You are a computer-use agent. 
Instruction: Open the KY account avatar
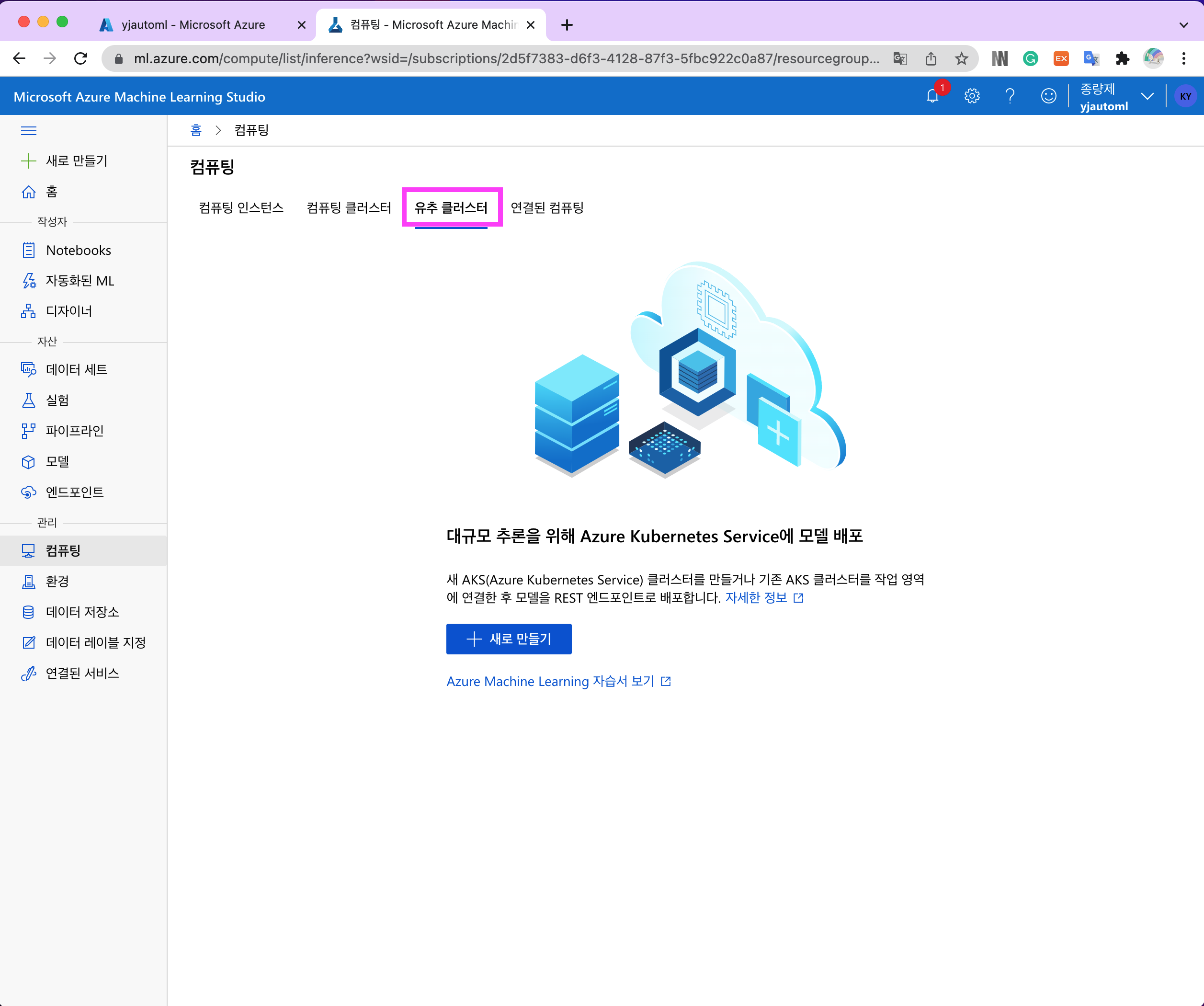coord(1185,96)
